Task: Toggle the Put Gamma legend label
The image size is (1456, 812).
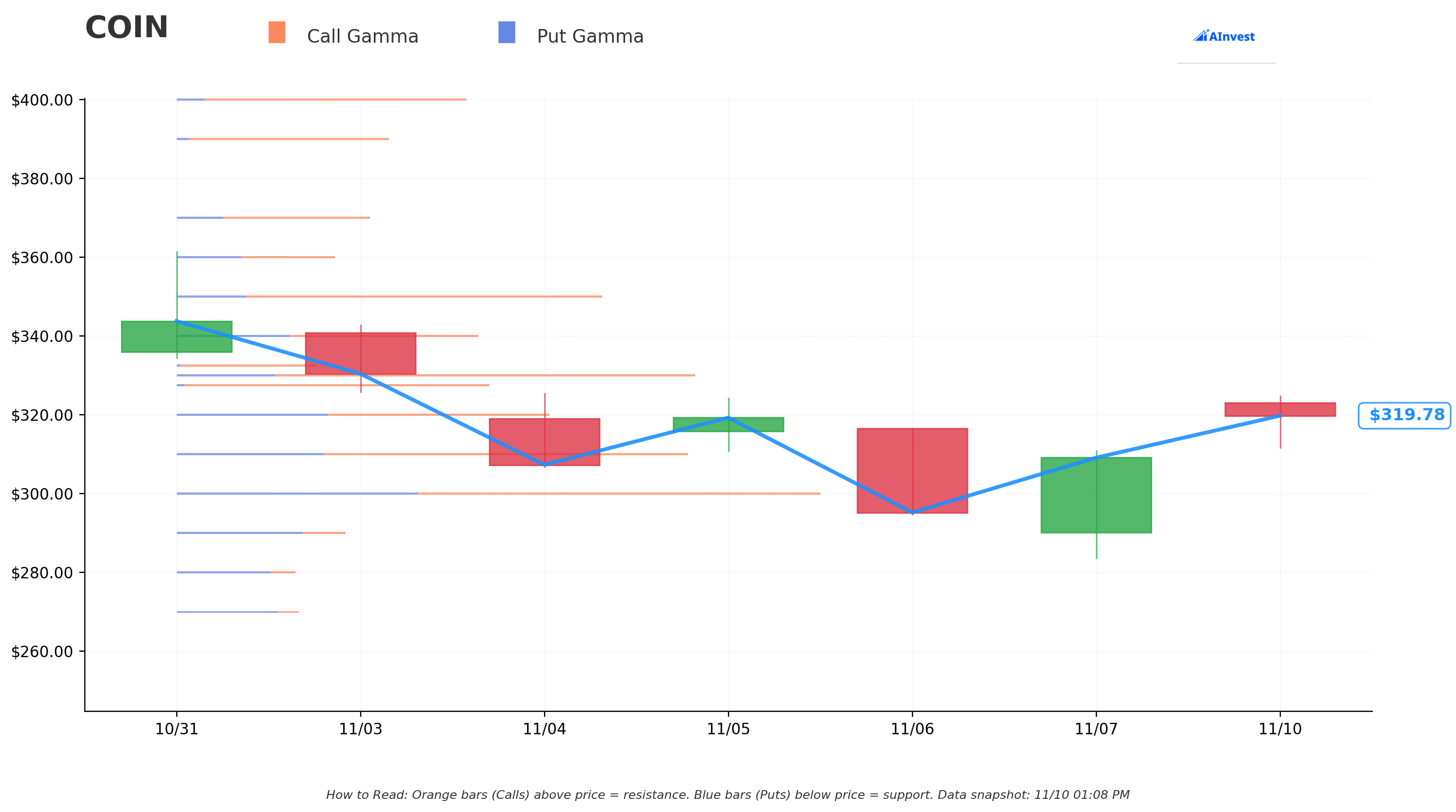Action: [590, 37]
